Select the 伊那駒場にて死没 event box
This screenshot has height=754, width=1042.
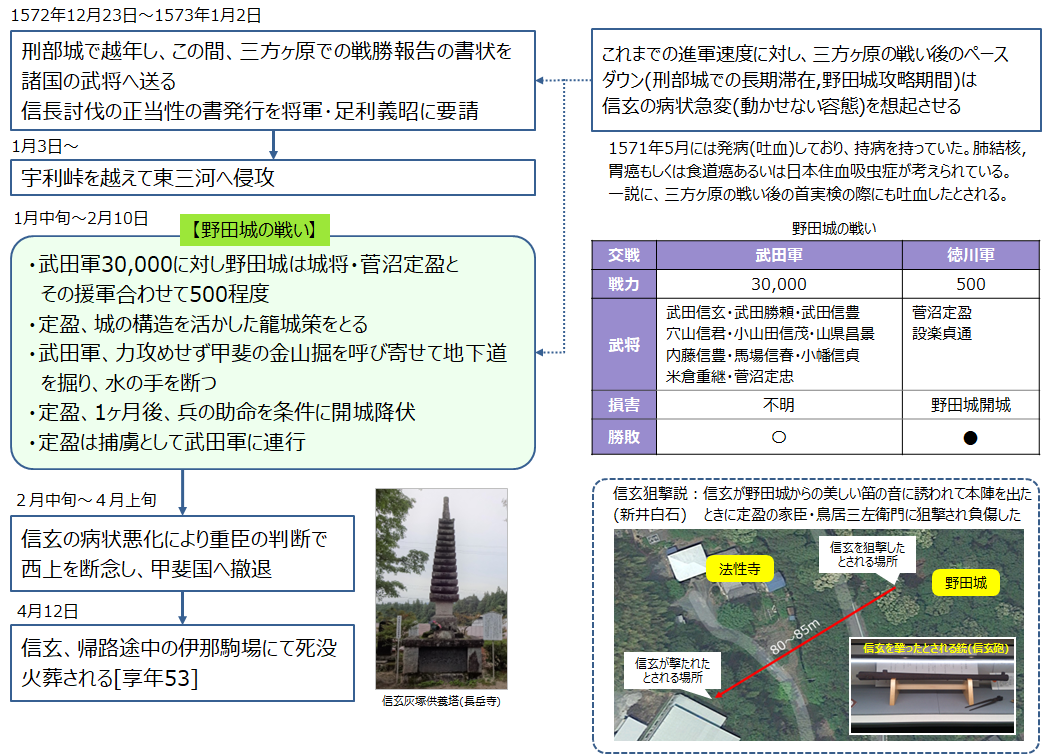click(x=183, y=662)
